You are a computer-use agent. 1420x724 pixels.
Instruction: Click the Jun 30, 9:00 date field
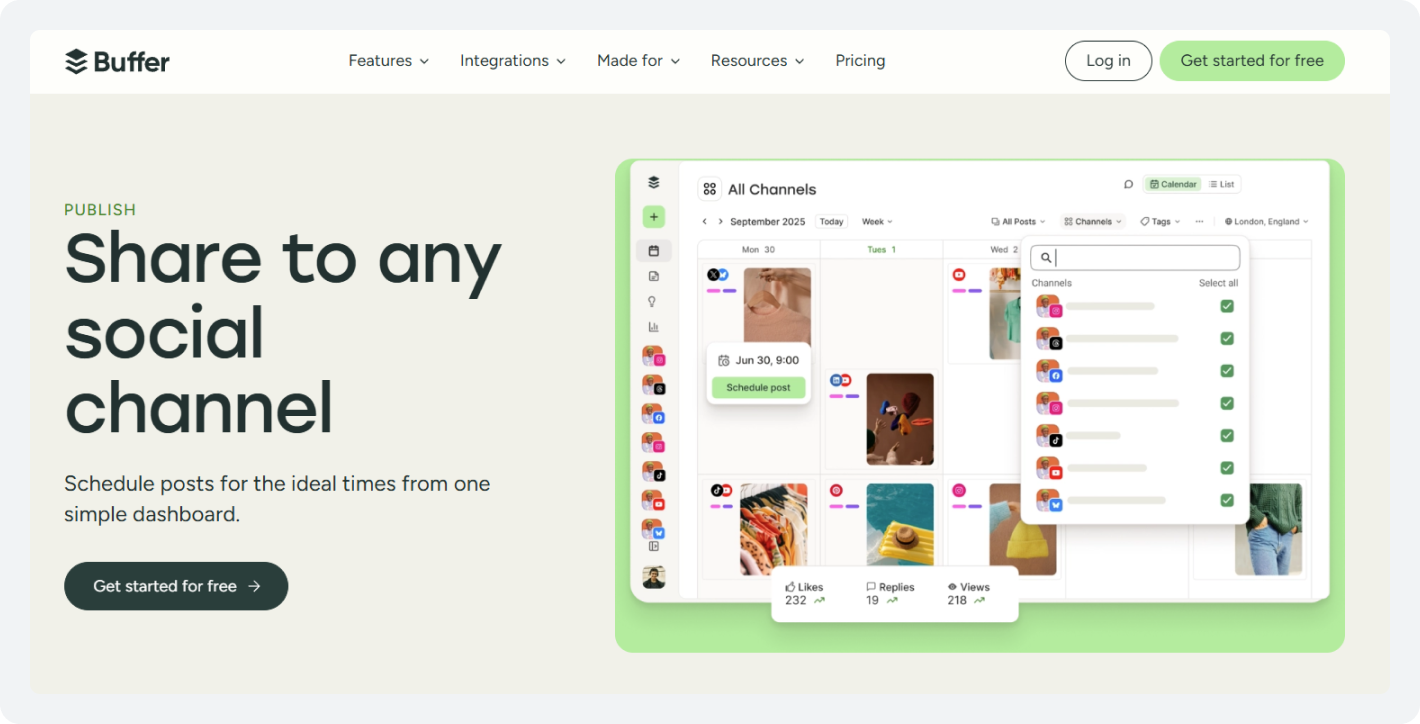758,360
